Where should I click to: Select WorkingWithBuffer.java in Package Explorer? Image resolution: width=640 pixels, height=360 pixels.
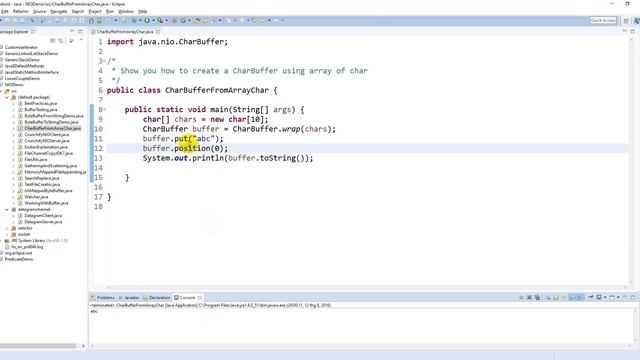[46, 203]
